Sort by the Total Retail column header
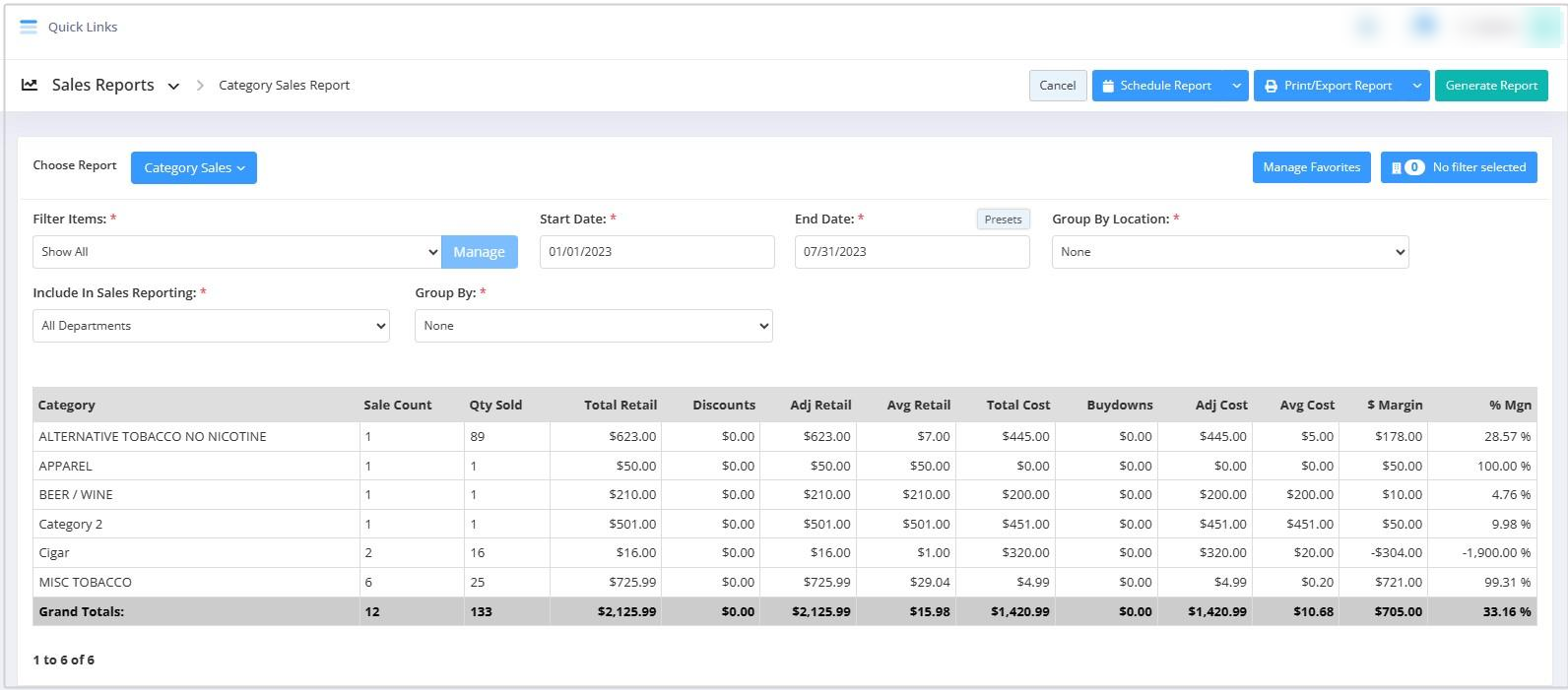Screen dimensions: 1568x692 coord(621,405)
